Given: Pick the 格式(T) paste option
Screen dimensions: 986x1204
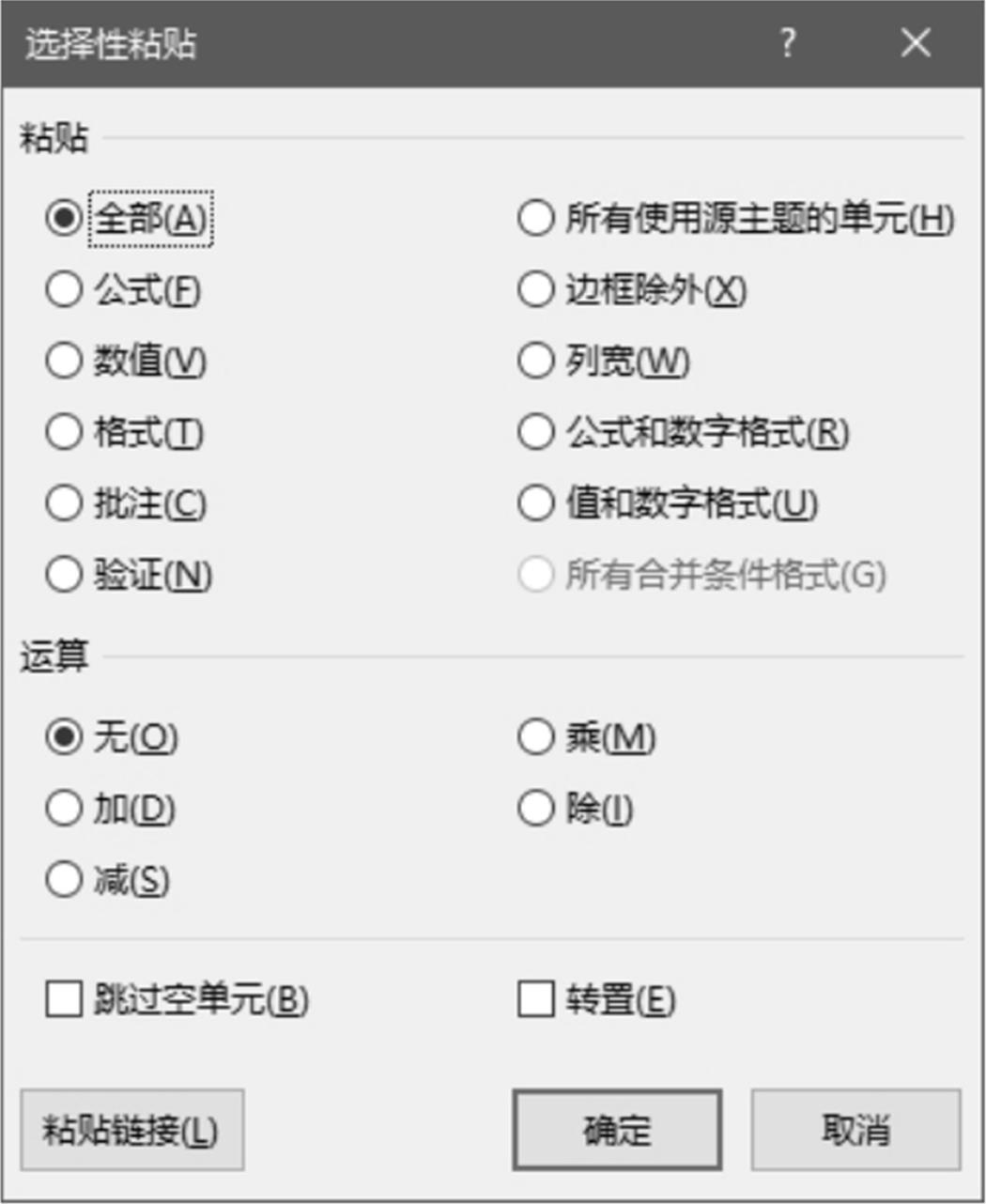Looking at the screenshot, I should (64, 432).
